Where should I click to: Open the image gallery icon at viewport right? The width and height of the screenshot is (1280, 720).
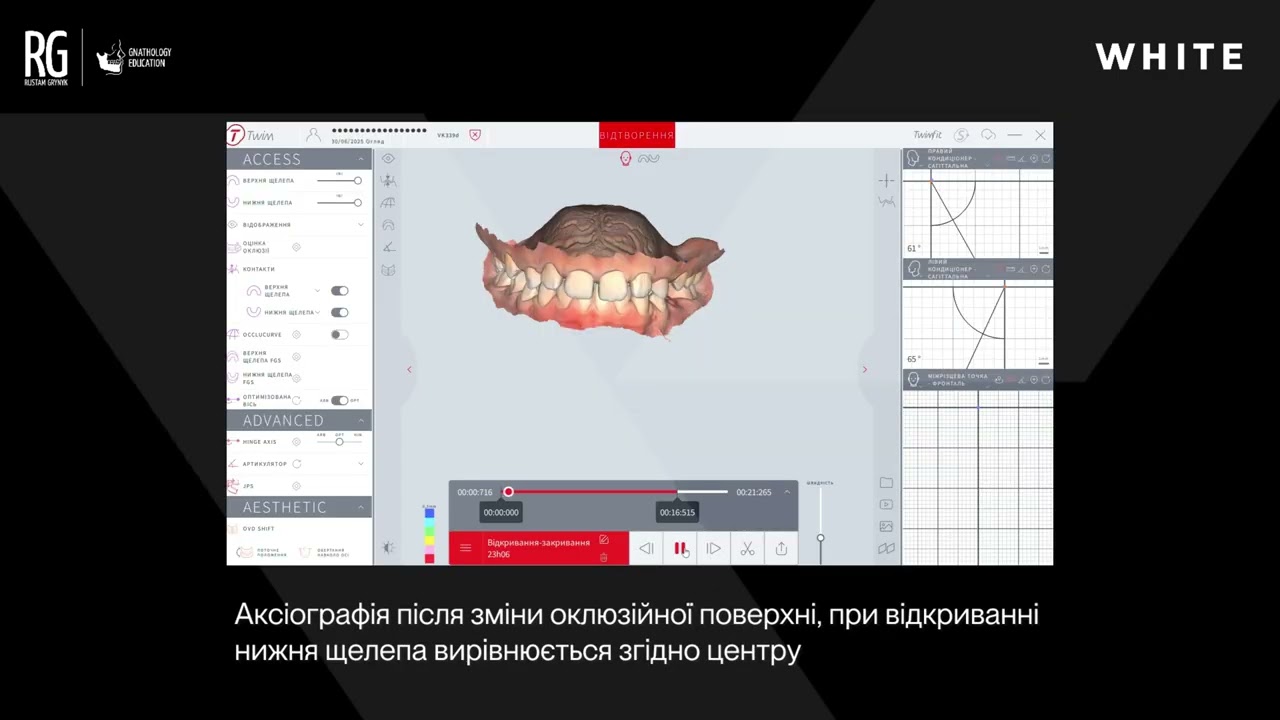[x=886, y=526]
